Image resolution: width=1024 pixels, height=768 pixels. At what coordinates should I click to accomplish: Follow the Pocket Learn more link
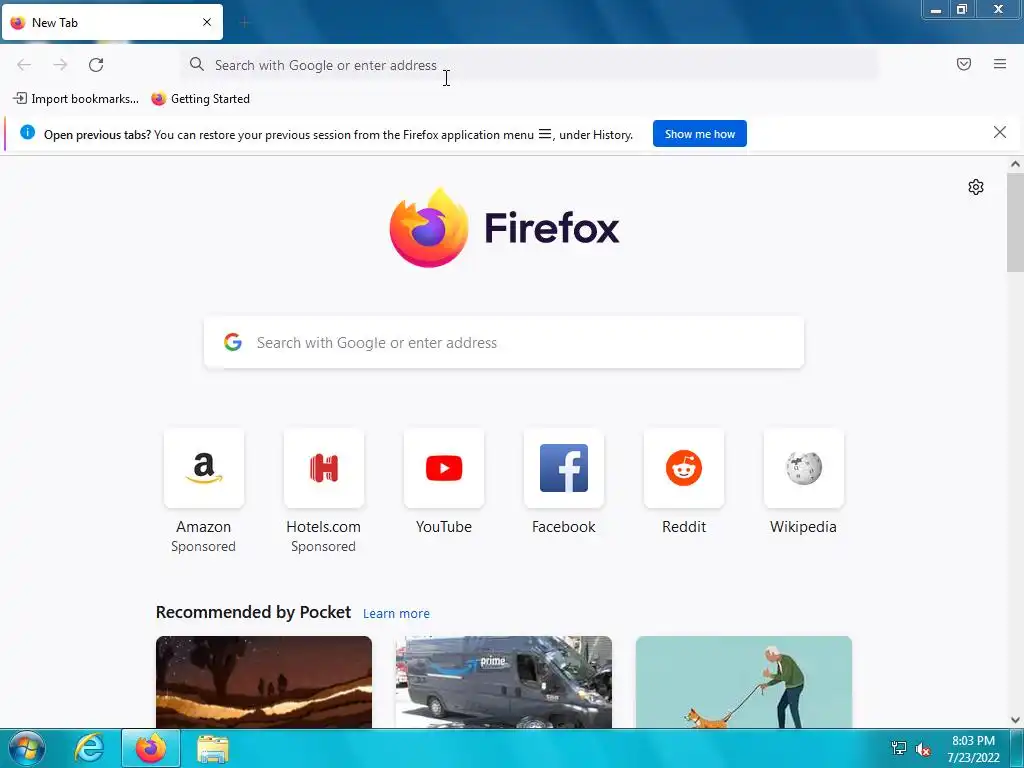pyautogui.click(x=396, y=614)
